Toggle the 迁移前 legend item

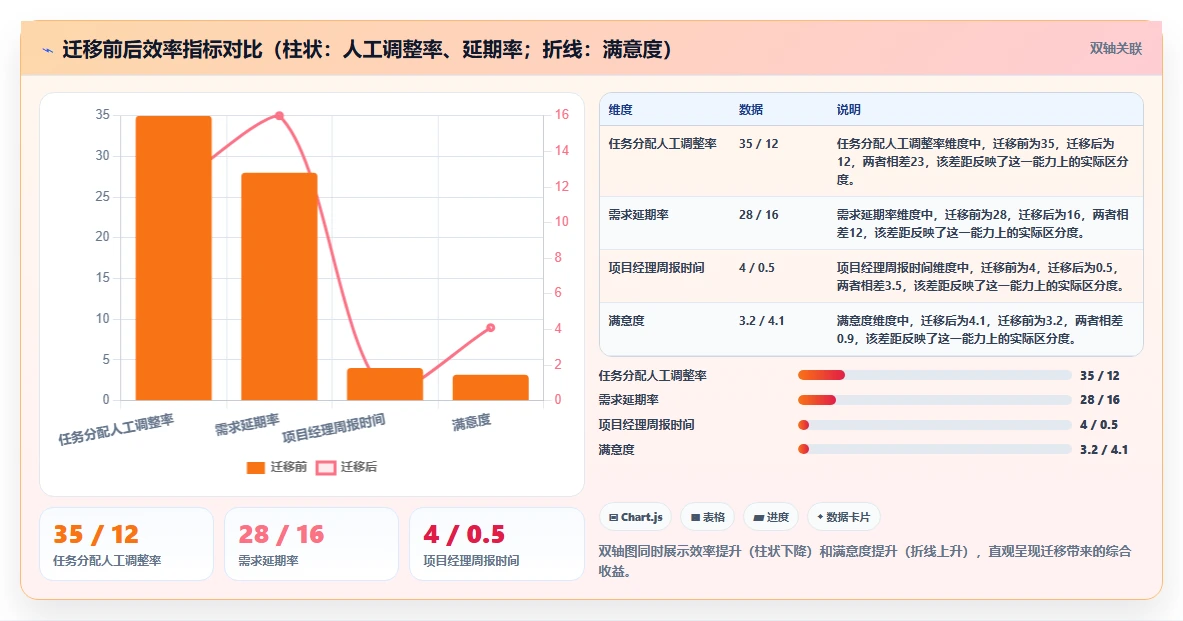(x=277, y=467)
